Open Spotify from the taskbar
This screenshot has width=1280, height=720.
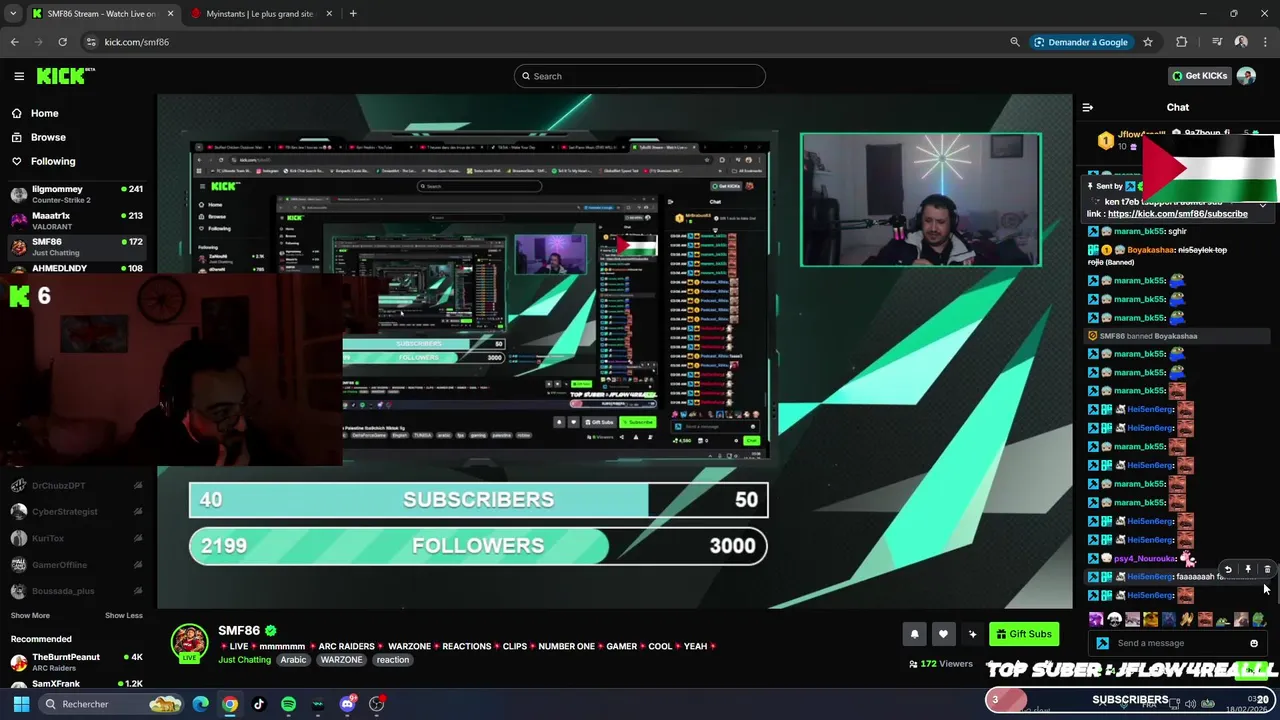[x=288, y=704]
